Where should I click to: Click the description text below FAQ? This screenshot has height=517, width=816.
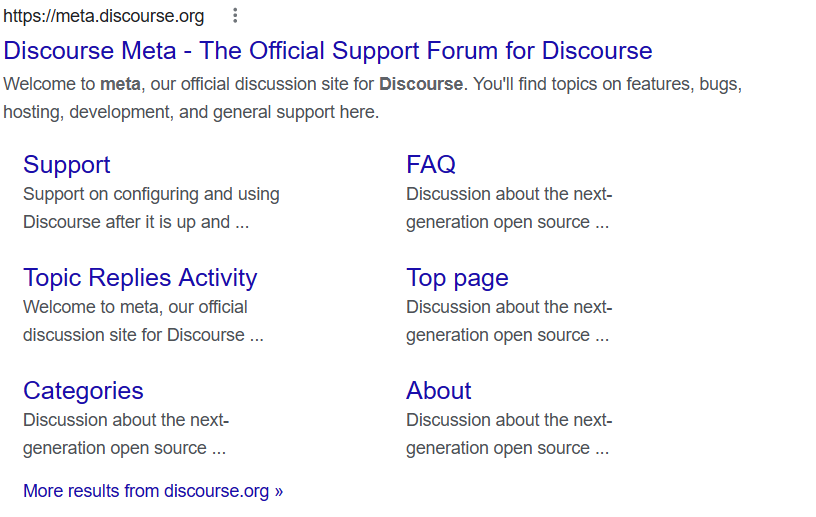(x=508, y=208)
